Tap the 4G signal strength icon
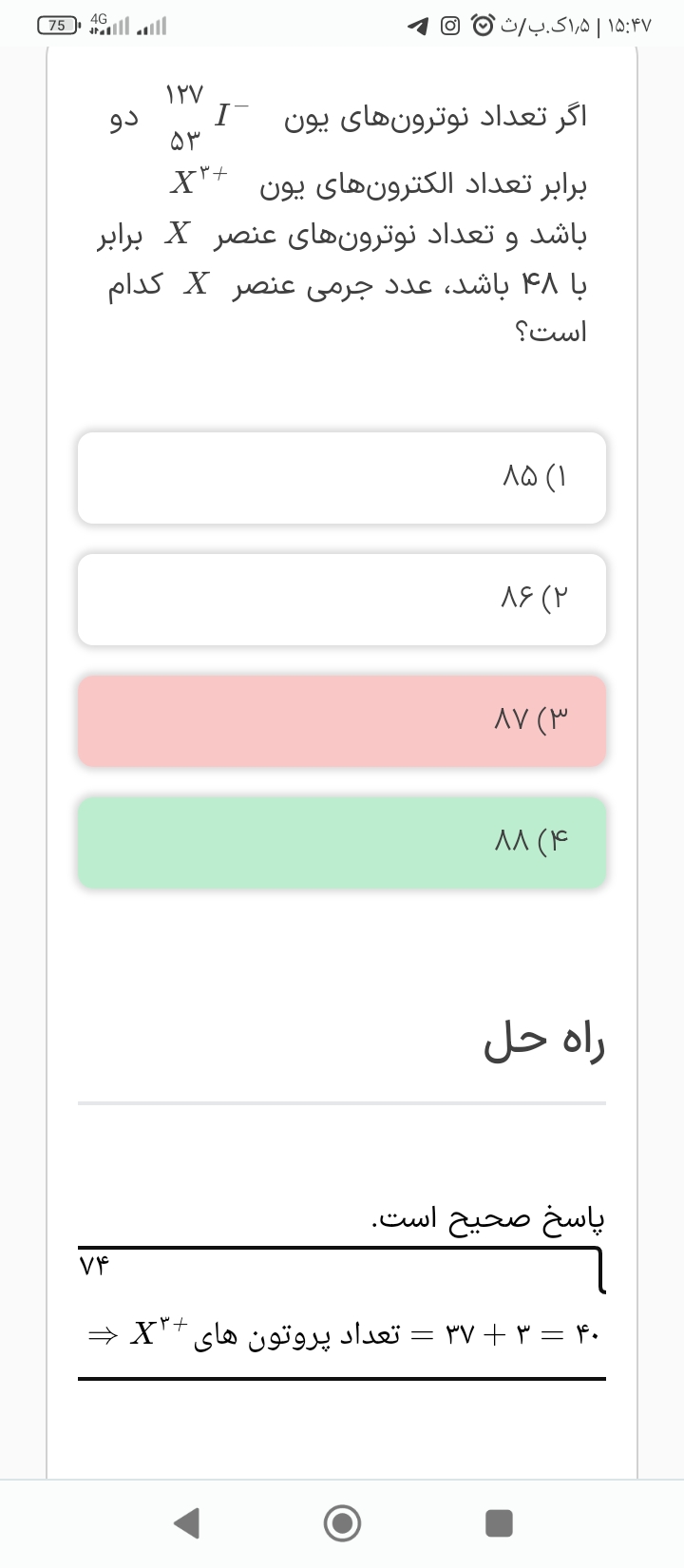684x1568 pixels. 108,26
